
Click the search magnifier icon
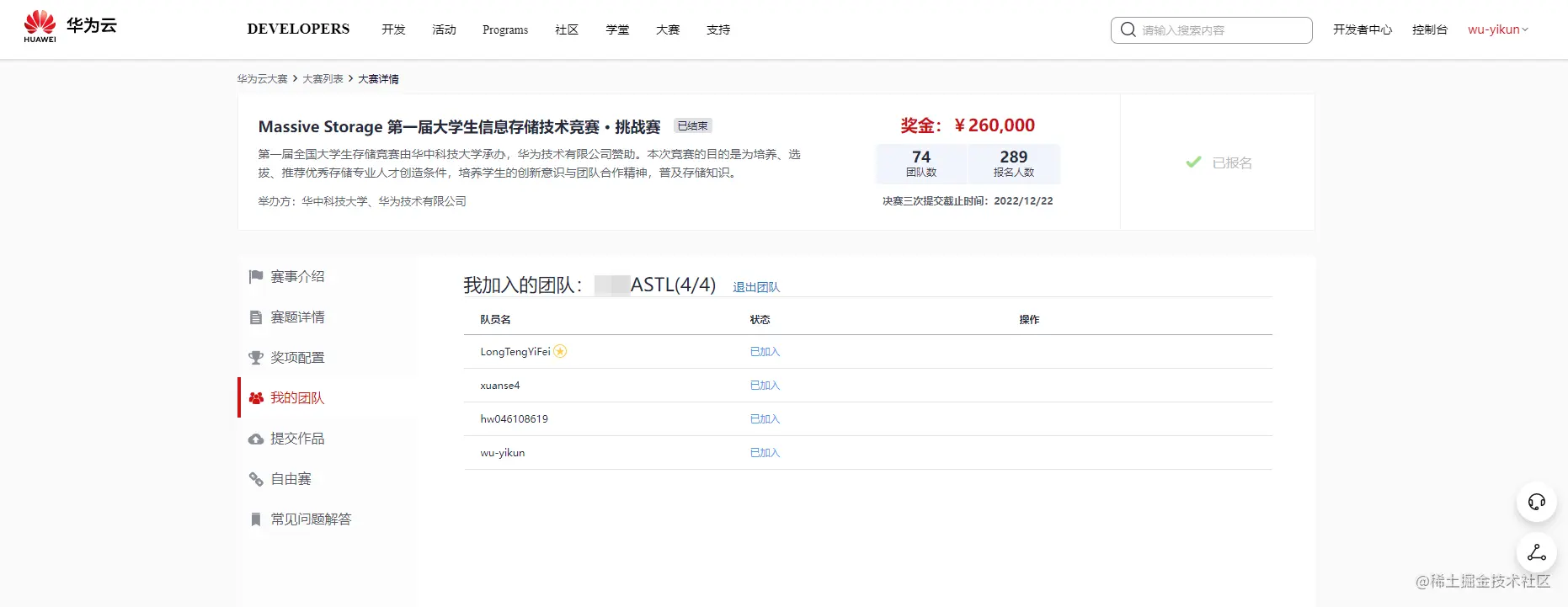click(1128, 29)
